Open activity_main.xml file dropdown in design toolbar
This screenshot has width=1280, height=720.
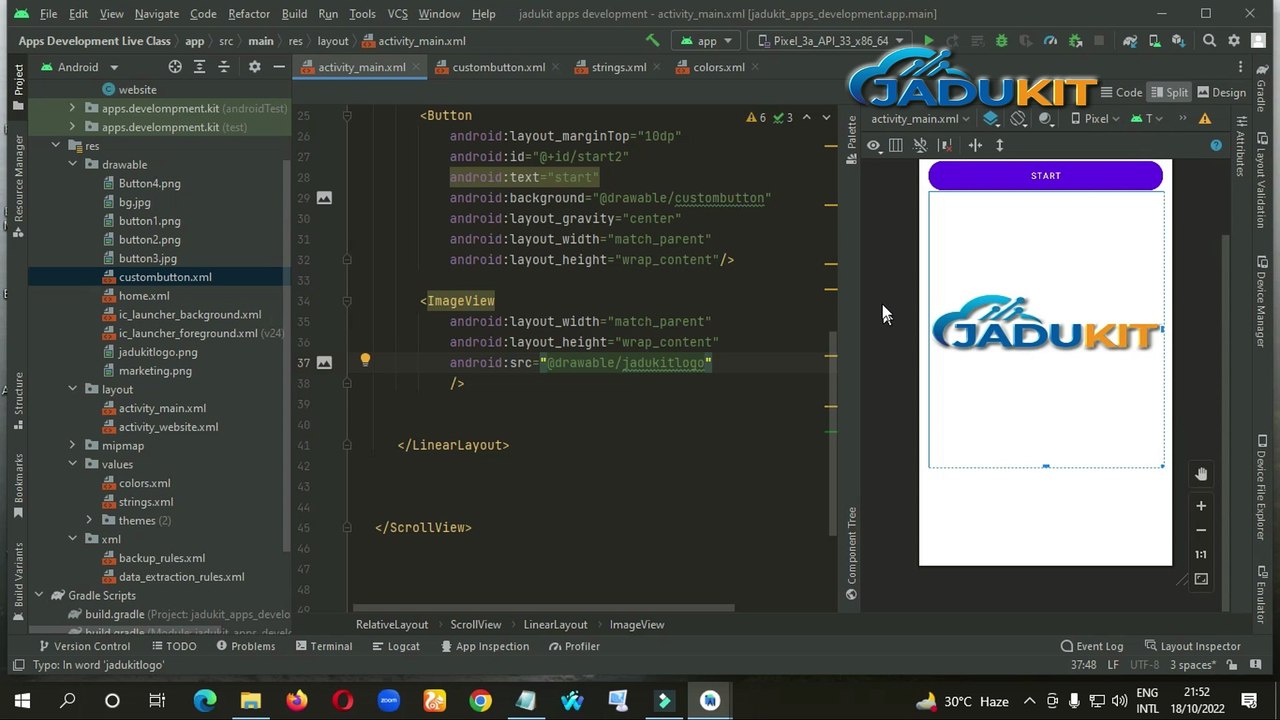point(920,118)
